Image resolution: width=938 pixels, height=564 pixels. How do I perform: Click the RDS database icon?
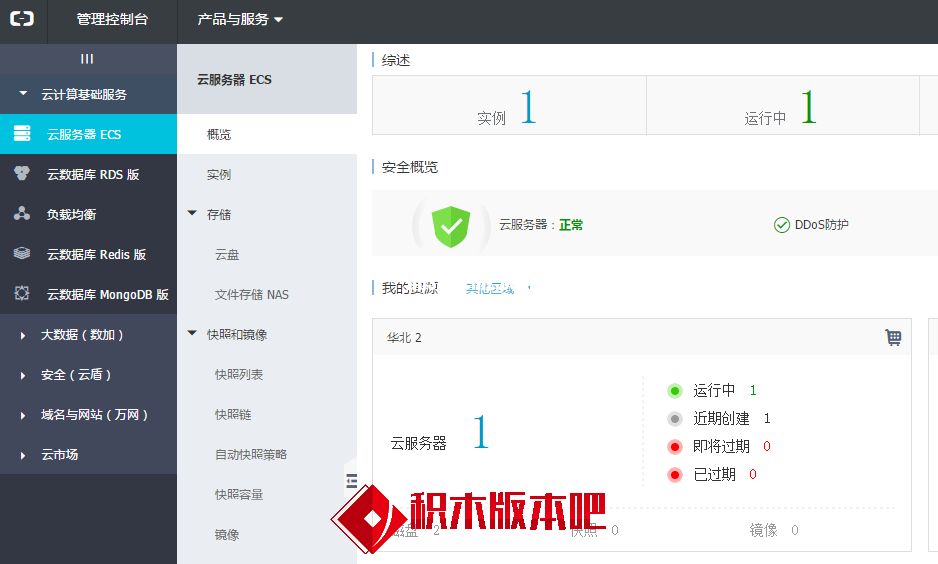(x=22, y=173)
